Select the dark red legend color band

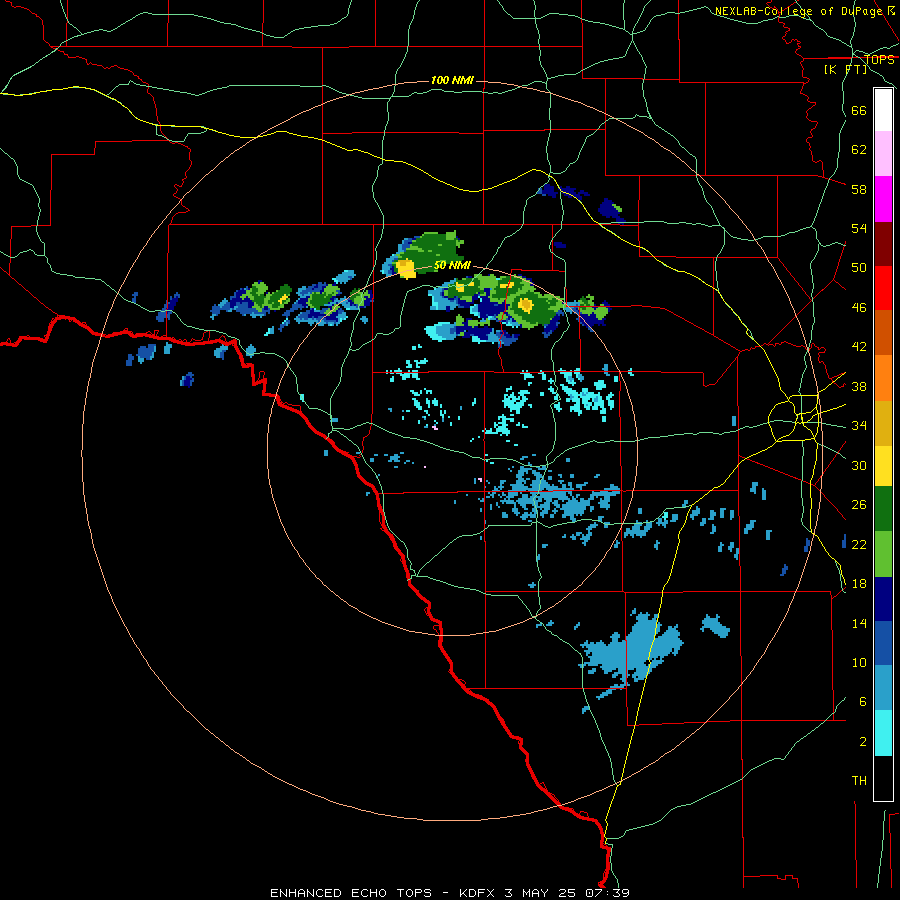click(x=883, y=244)
